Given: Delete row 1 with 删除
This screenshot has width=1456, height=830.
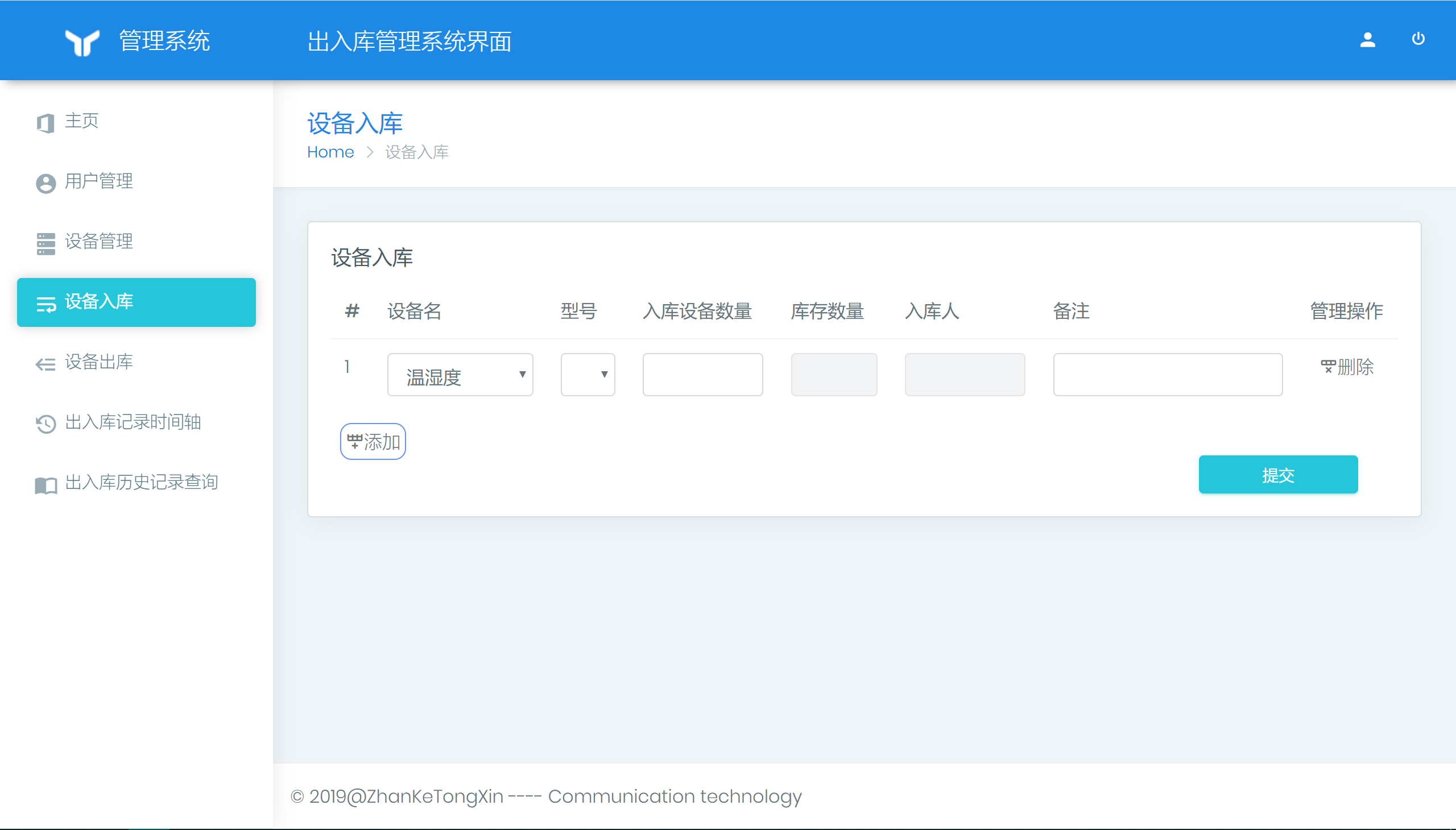Looking at the screenshot, I should coord(1347,367).
